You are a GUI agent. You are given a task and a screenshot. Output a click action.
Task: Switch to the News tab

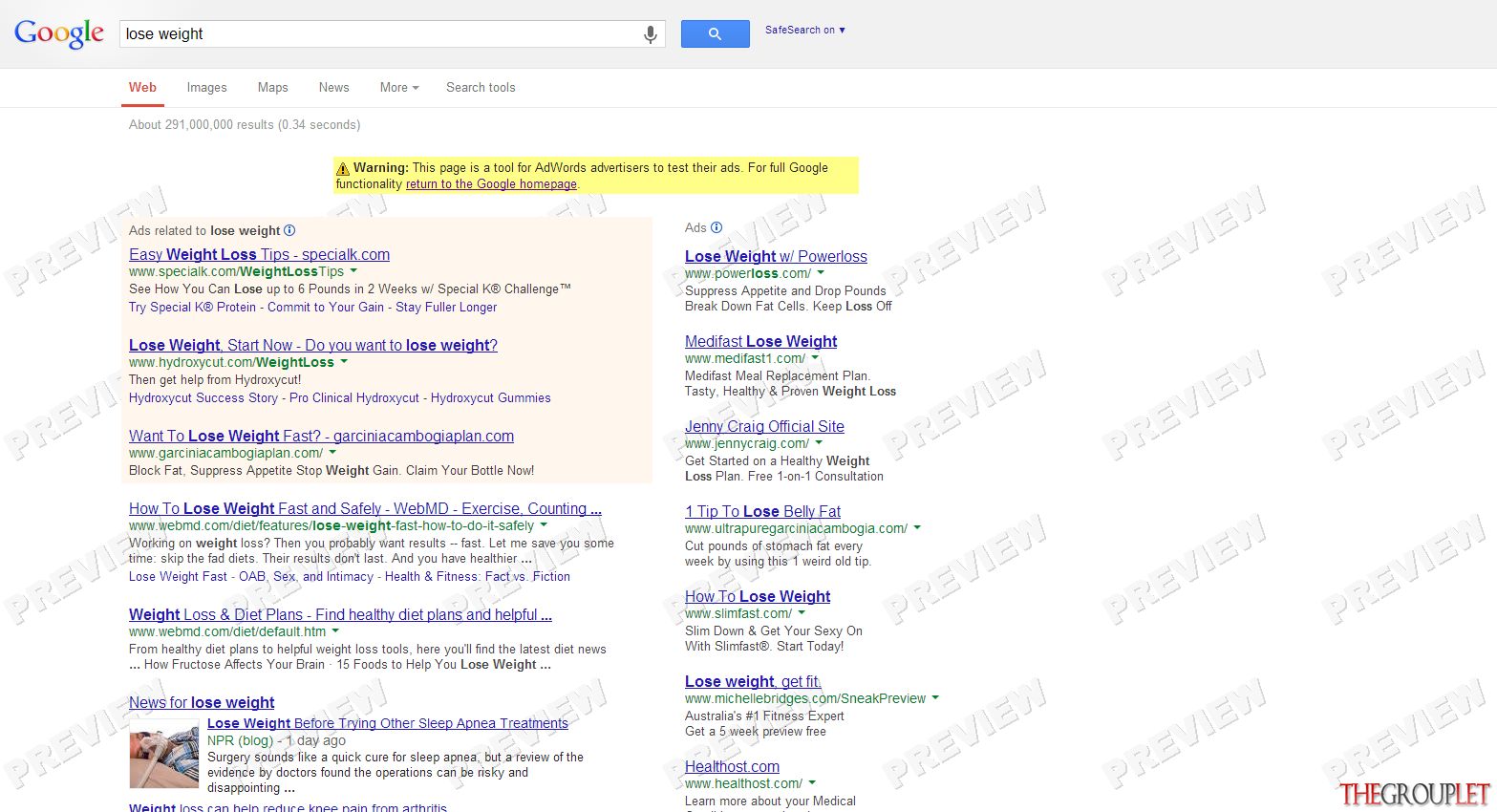(x=333, y=87)
